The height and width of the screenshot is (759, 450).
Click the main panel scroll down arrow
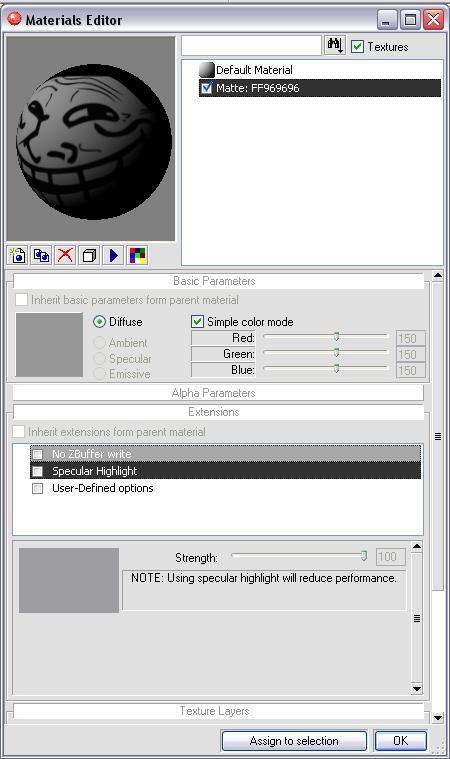[x=437, y=718]
